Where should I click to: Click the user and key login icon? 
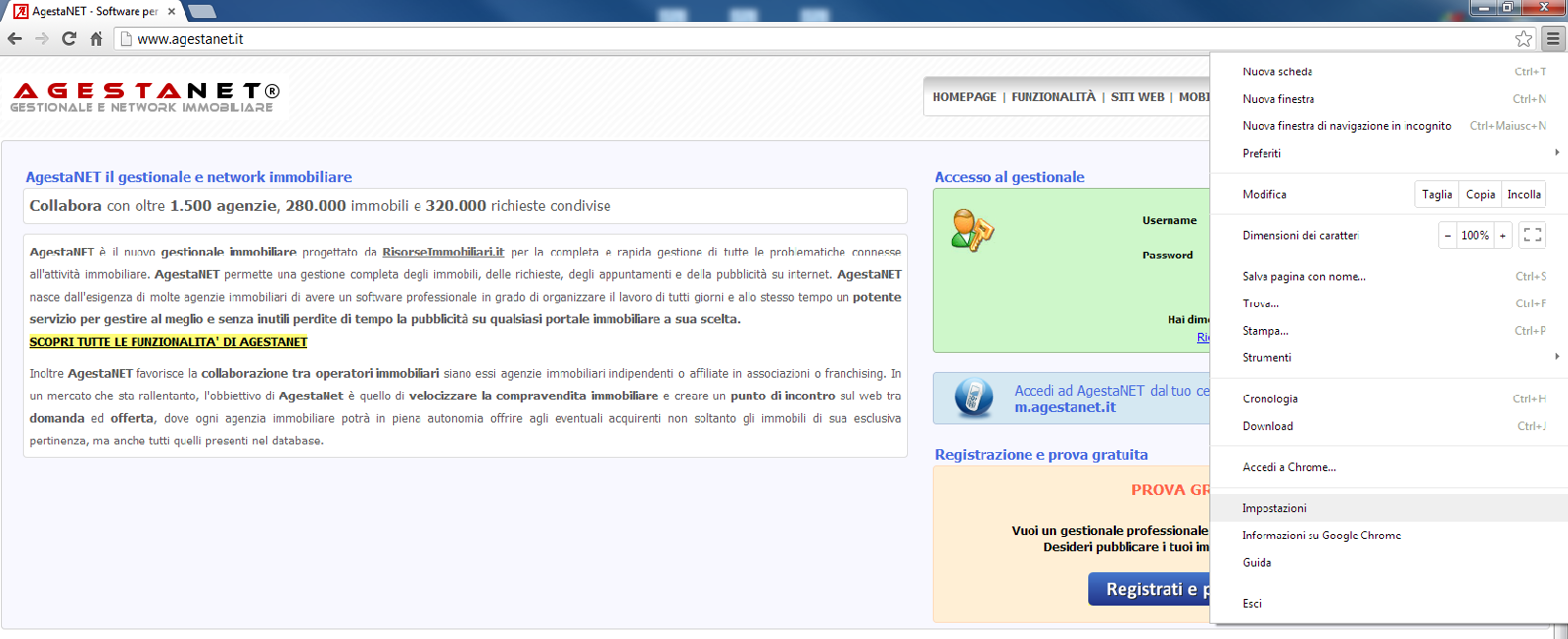pos(973,230)
